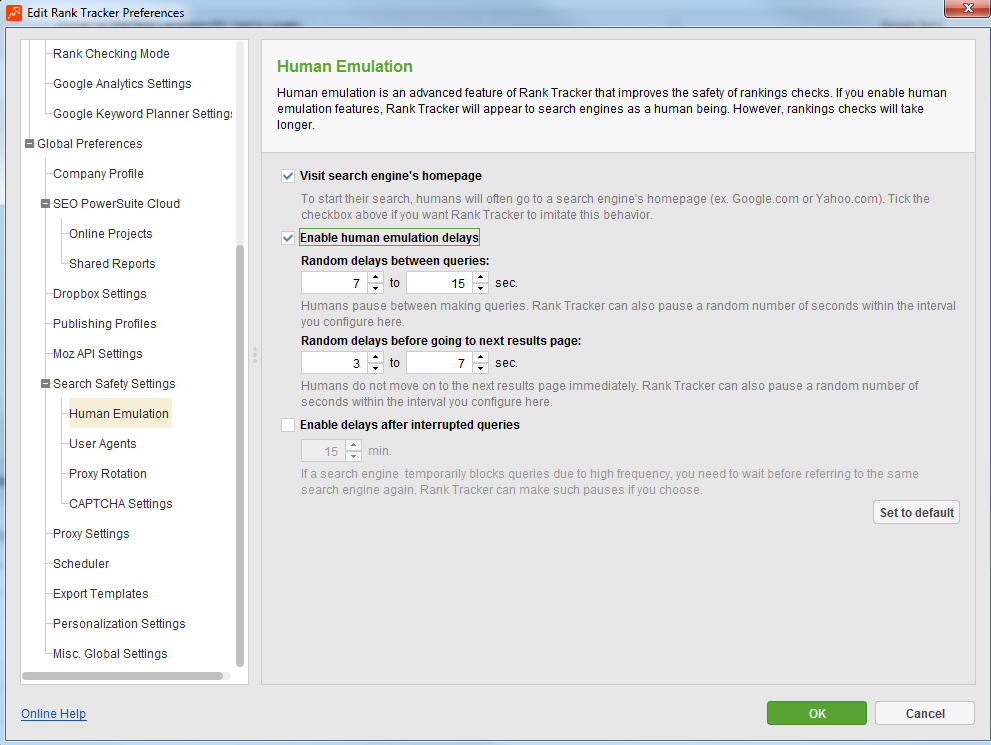The height and width of the screenshot is (745, 991).
Task: Toggle Enable human emulation delays checkbox
Action: tap(288, 238)
